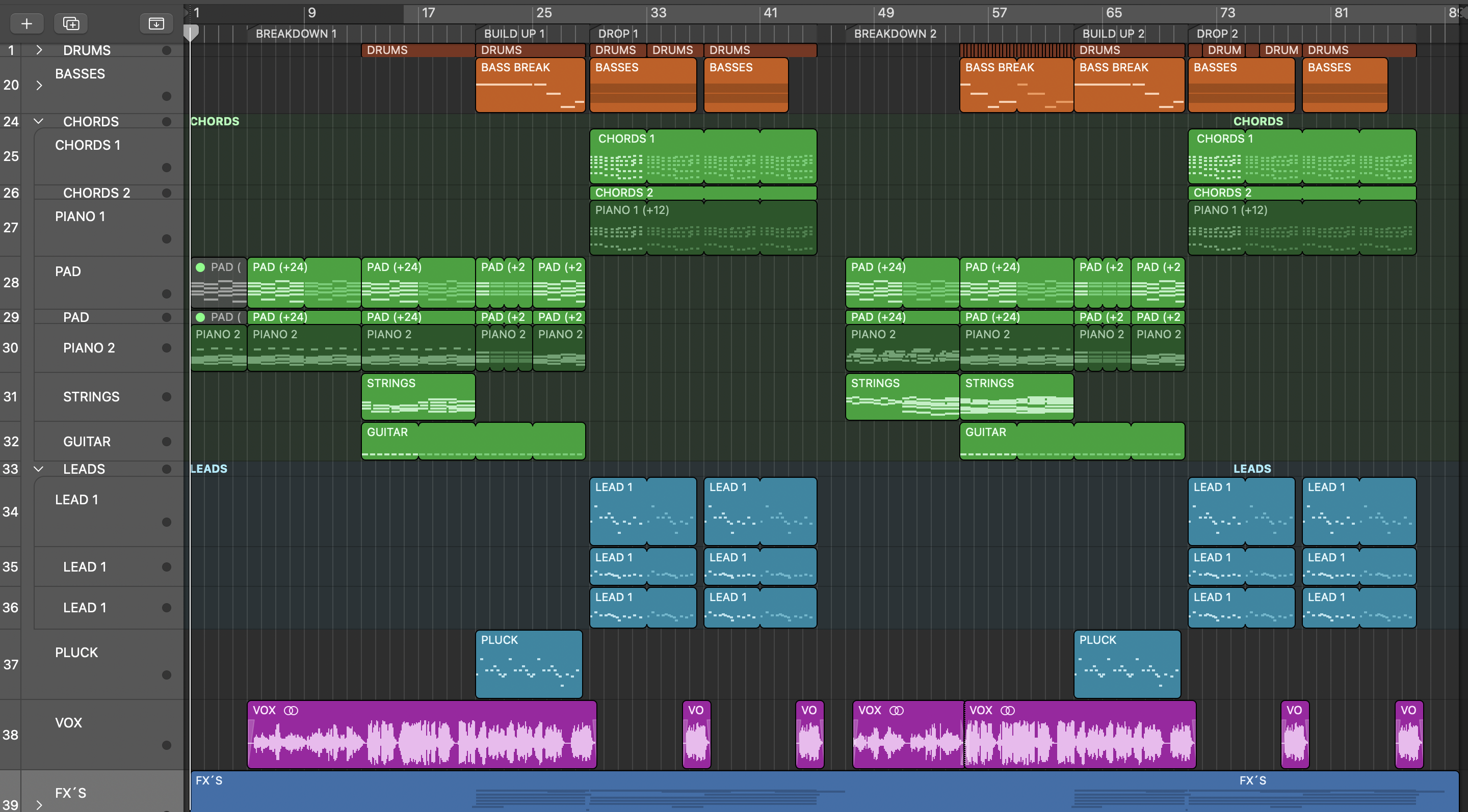Toggle the STRINGS track enable dot
1468x812 pixels.
click(x=166, y=397)
